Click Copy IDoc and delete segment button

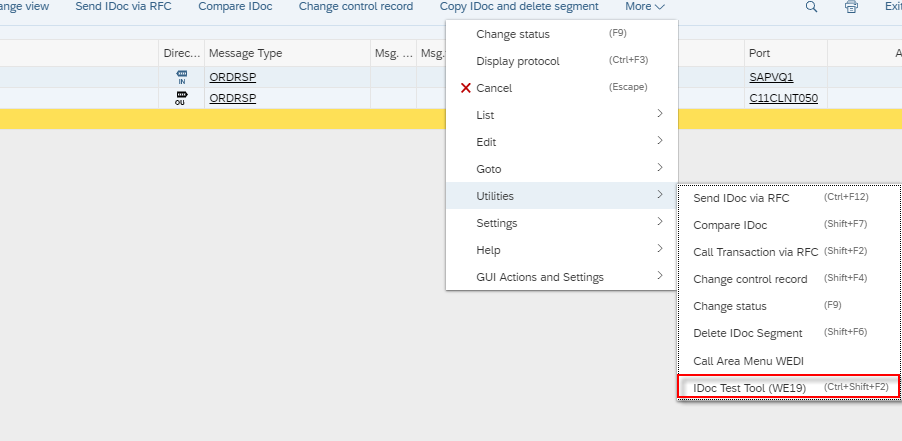point(519,7)
